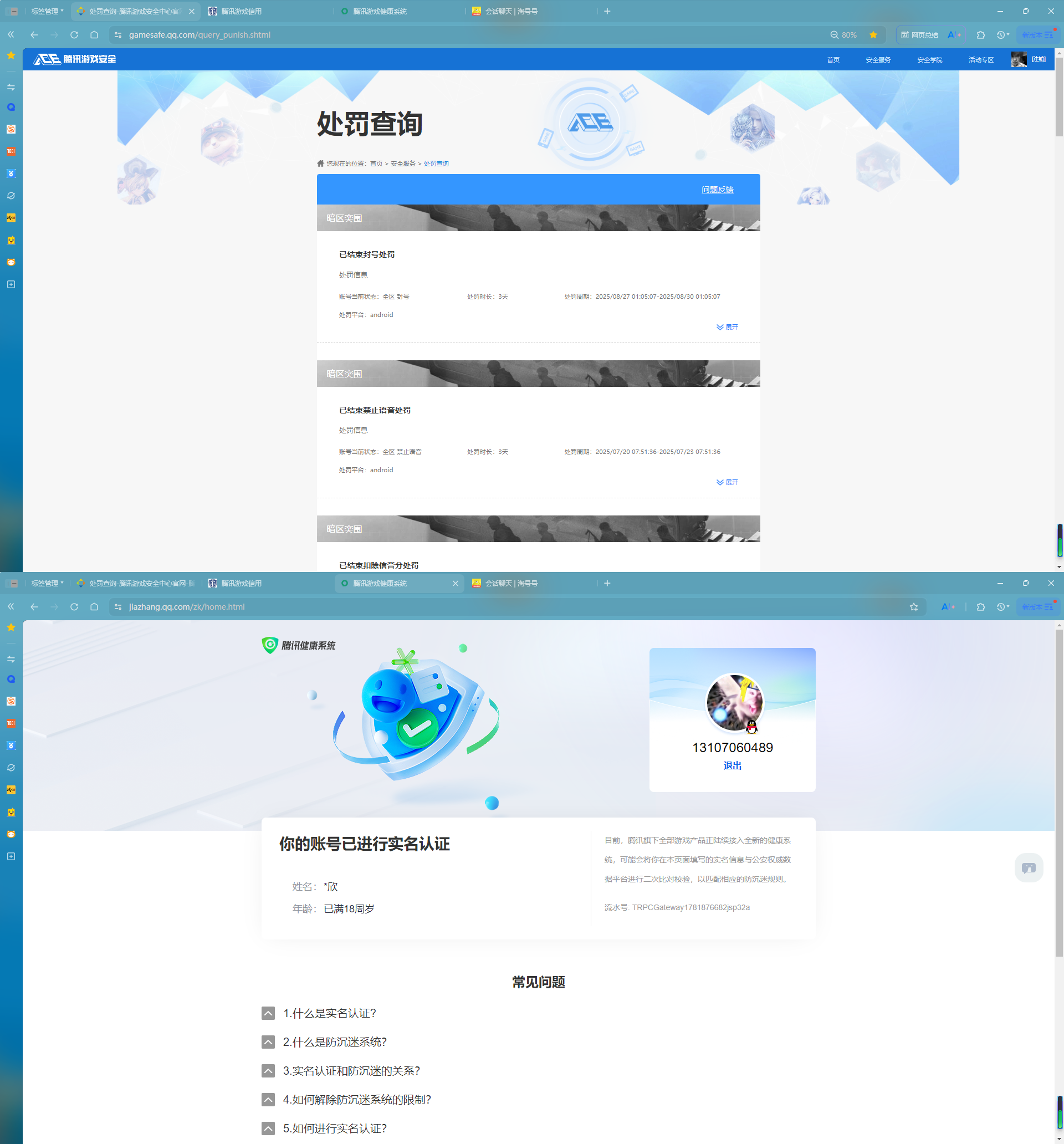Click 注销 to log out of ACE
The image size is (1064, 1144).
pos(1039,59)
